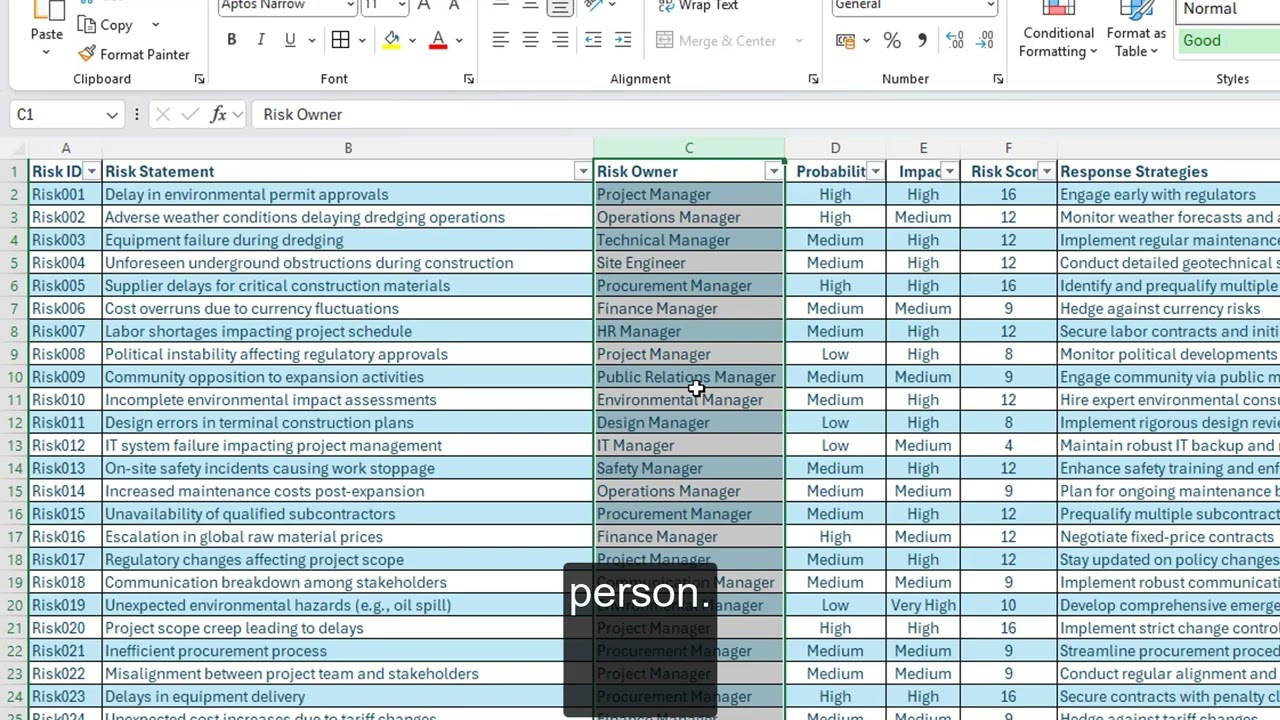
Task: Select the 'HR Manager' cell
Action: pos(689,332)
